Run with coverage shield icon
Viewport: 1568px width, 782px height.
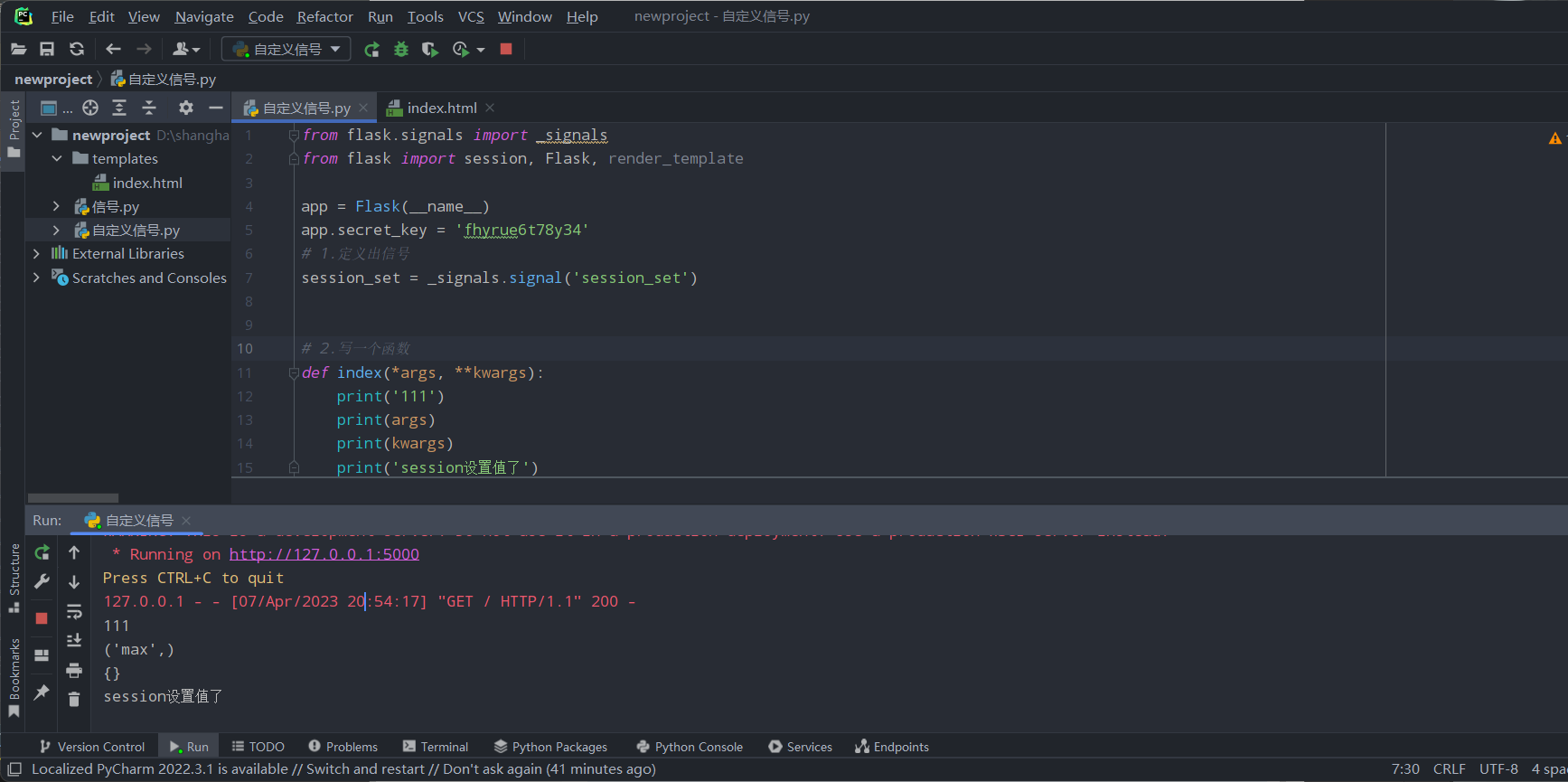(430, 49)
